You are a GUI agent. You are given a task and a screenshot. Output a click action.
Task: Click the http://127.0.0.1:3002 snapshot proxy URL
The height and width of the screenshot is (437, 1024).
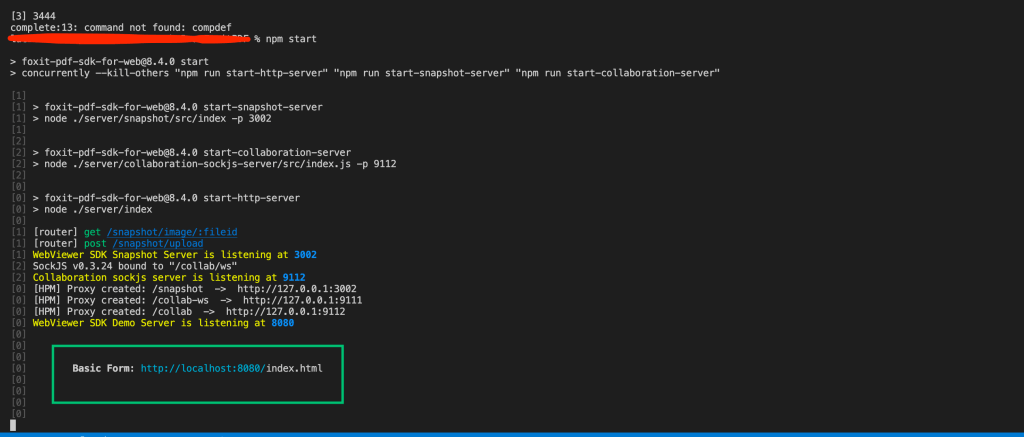click(296, 288)
